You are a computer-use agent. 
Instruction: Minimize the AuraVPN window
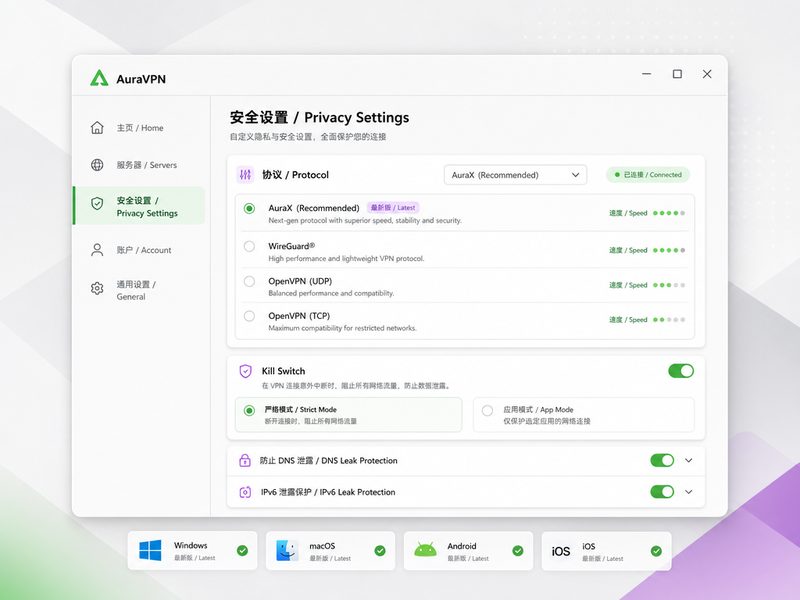point(646,74)
